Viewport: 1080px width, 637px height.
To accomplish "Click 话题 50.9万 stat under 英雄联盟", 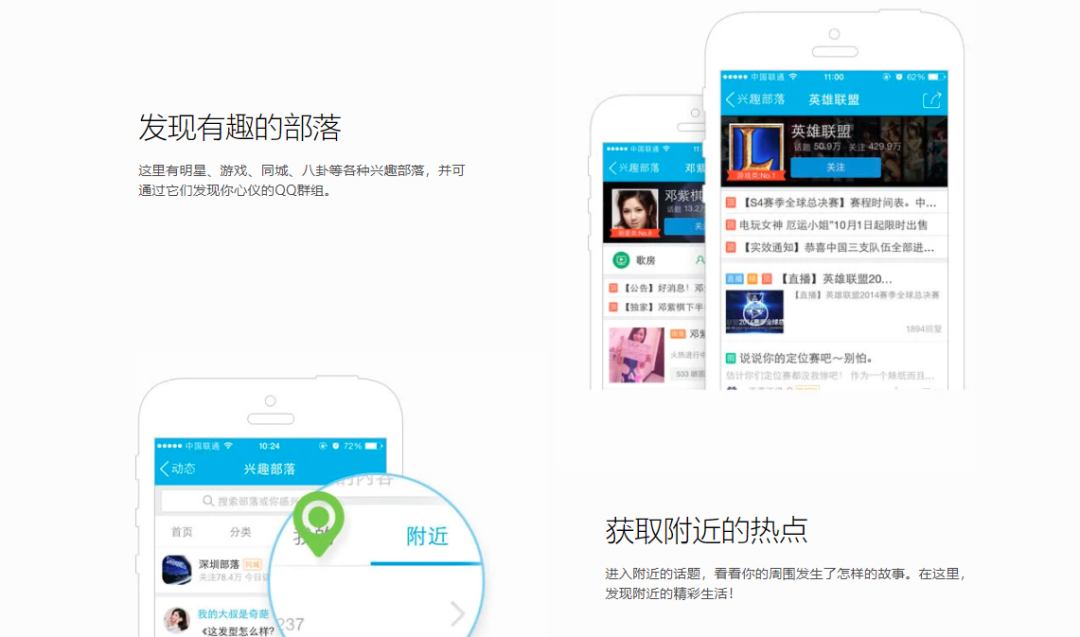I will pos(817,147).
